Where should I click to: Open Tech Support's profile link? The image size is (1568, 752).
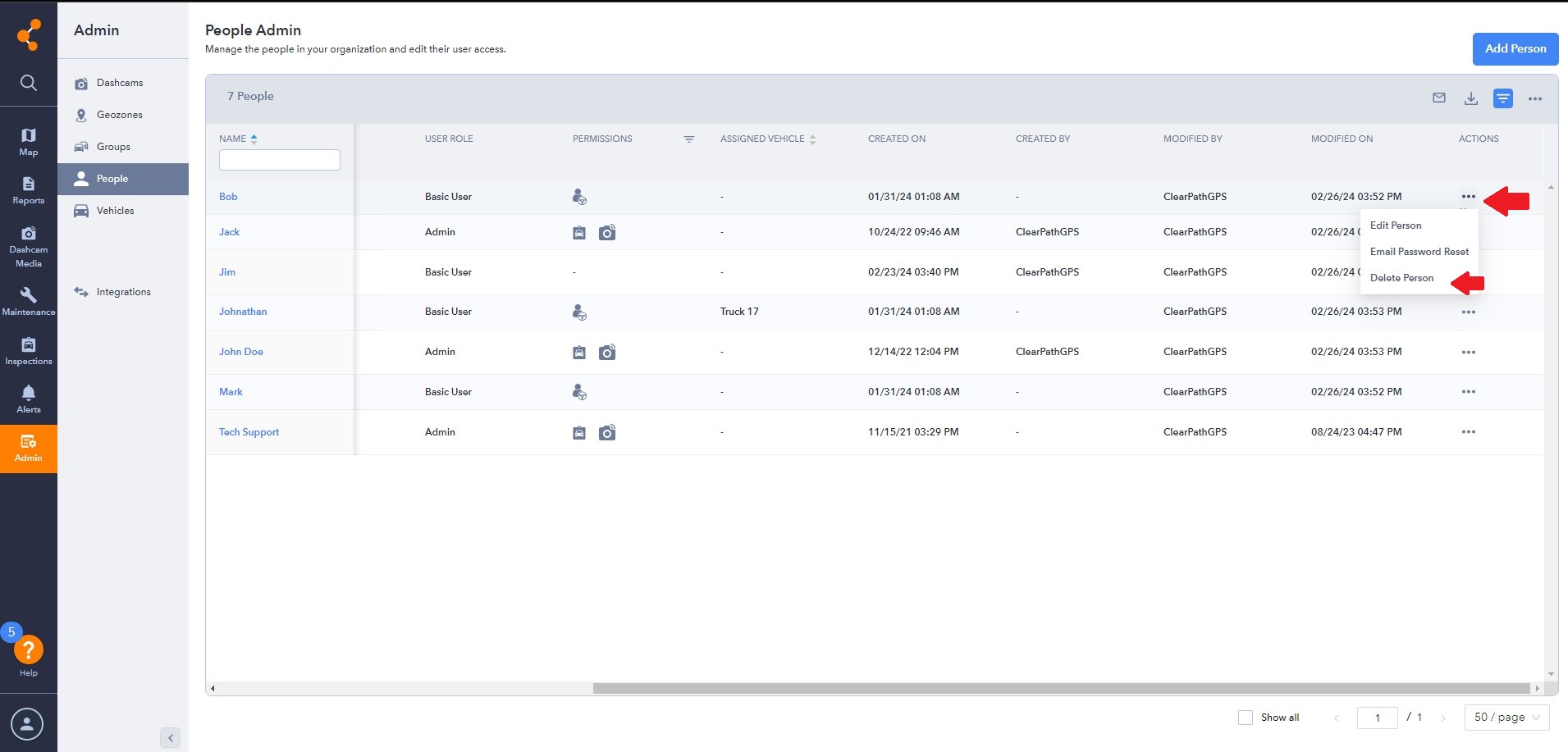[x=249, y=432]
